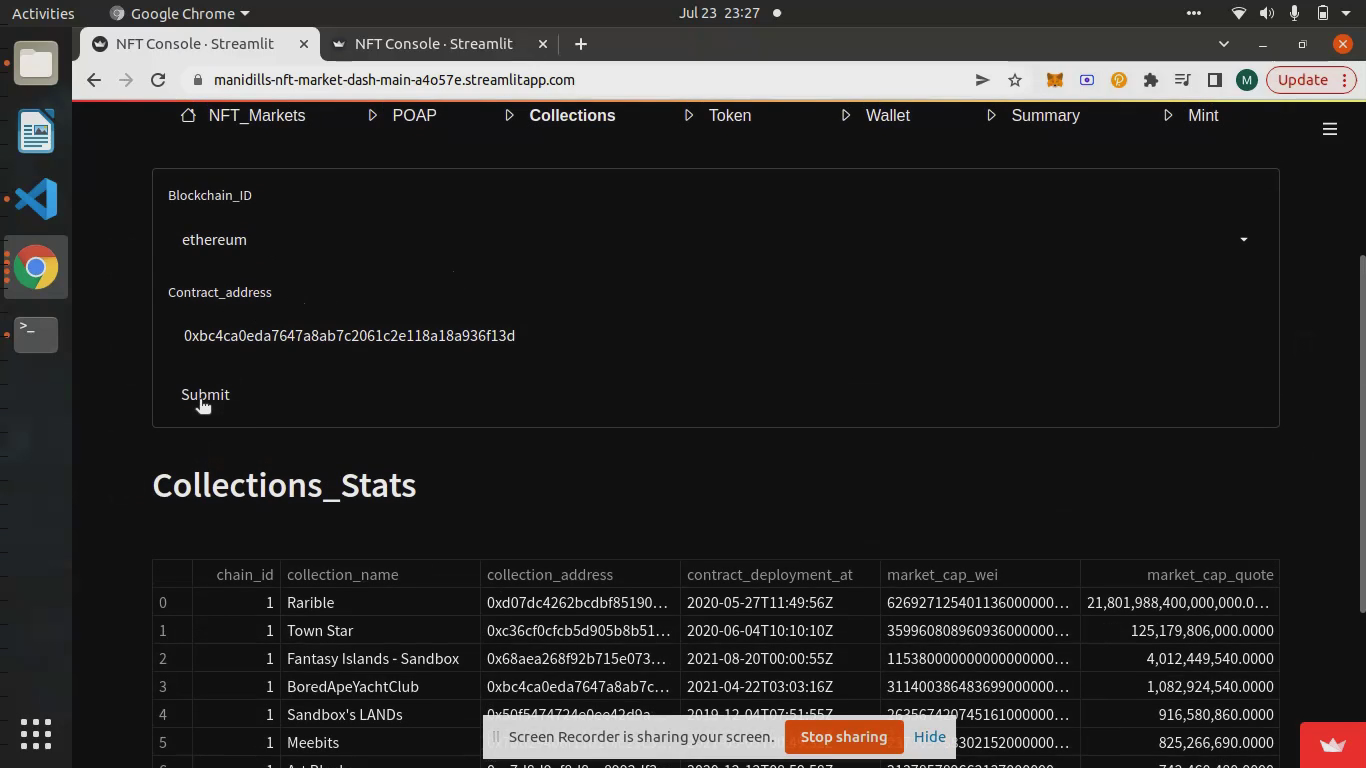Close the first NFT Console tab
Viewport: 1366px width, 768px height.
pyautogui.click(x=304, y=44)
